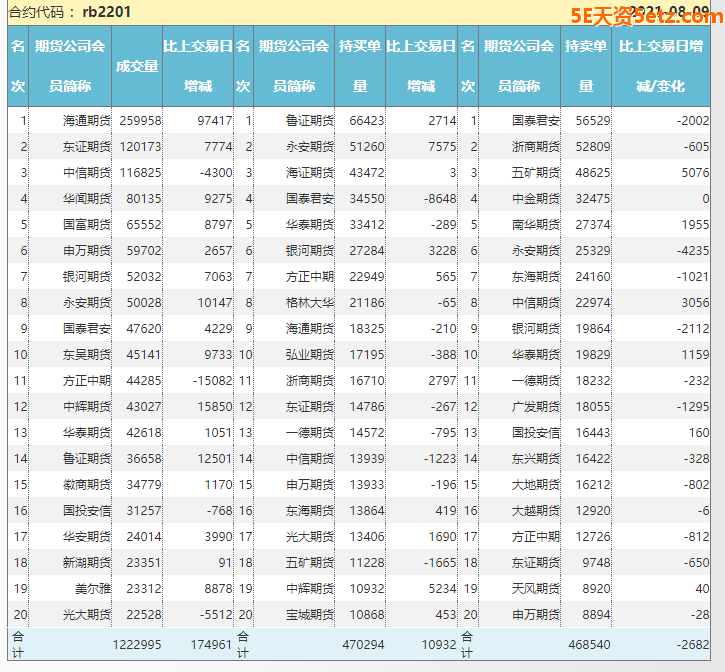This screenshot has width=725, height=672.
Task: Select the 弘业期货 member cell
Action: coord(309,354)
